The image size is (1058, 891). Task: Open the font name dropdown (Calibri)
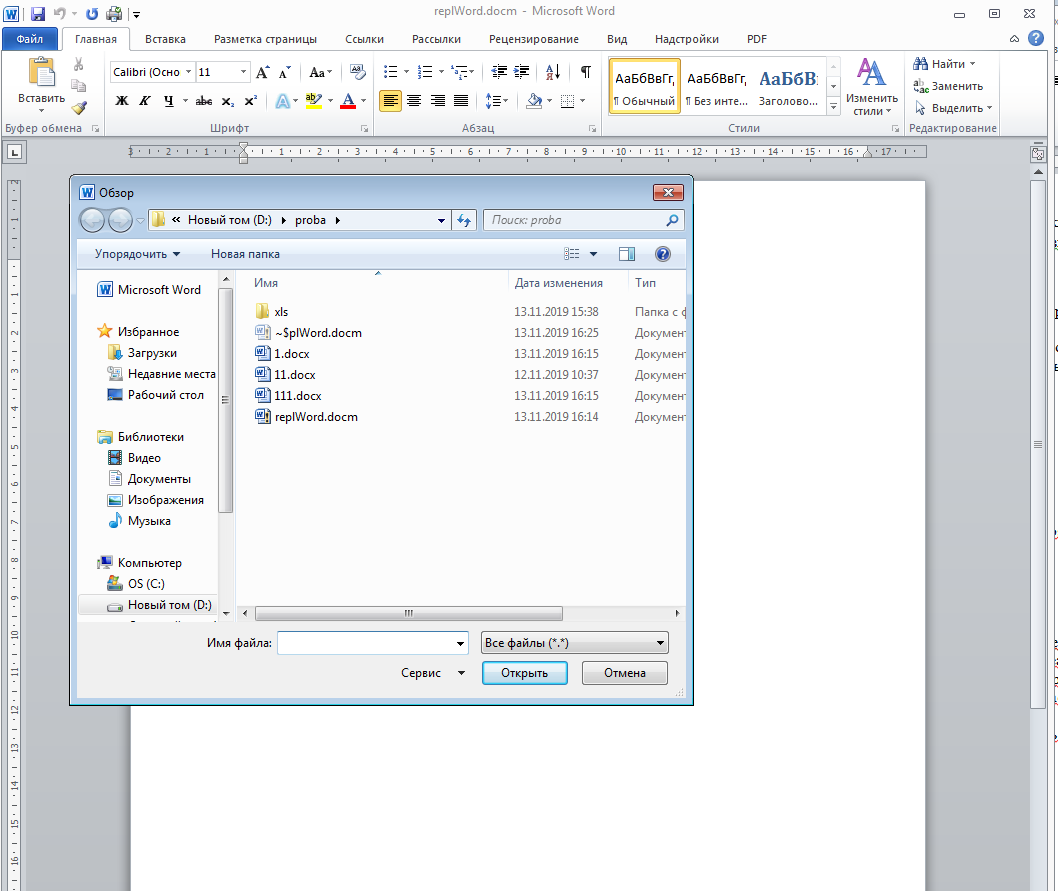[189, 72]
